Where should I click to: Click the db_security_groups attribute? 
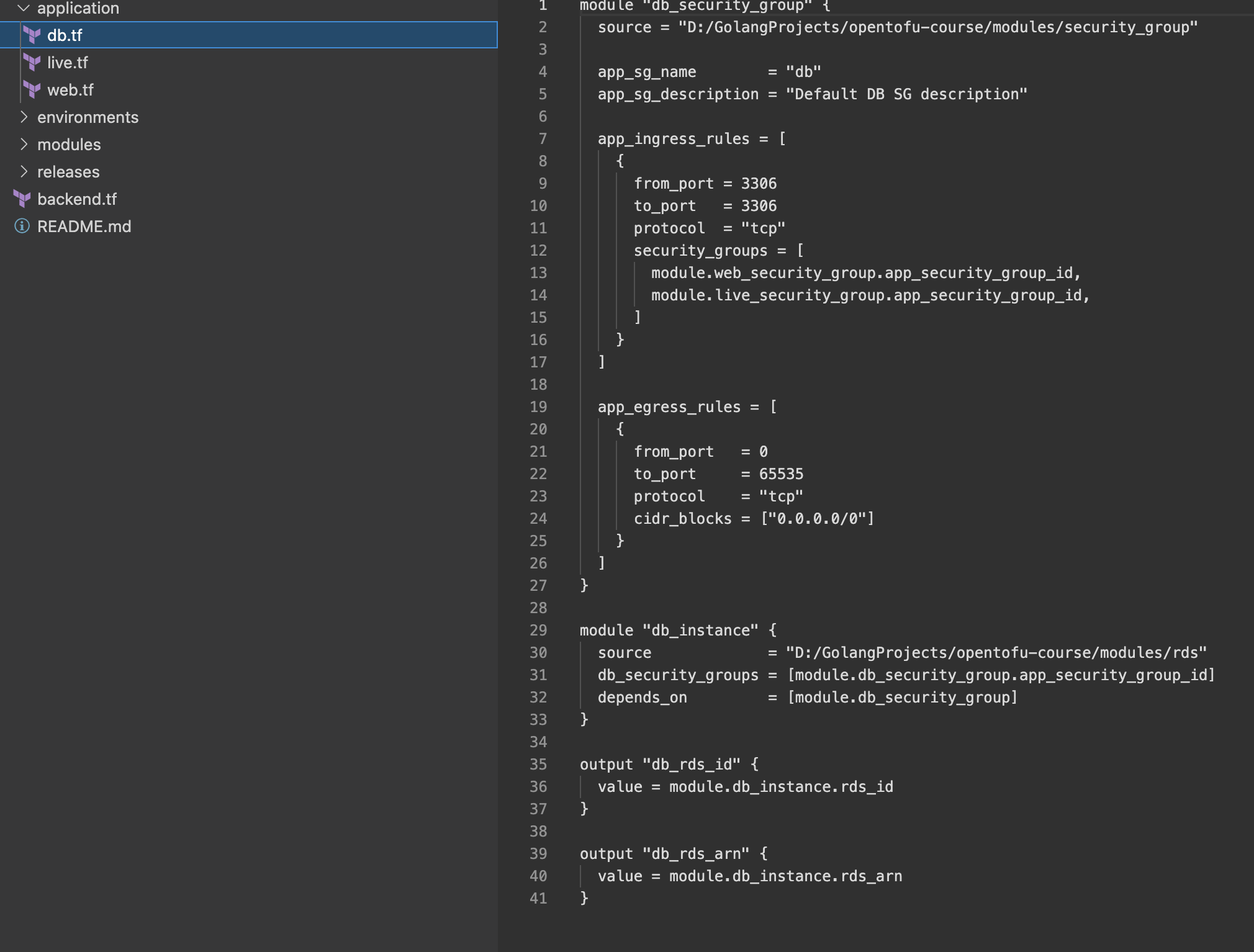tap(678, 675)
